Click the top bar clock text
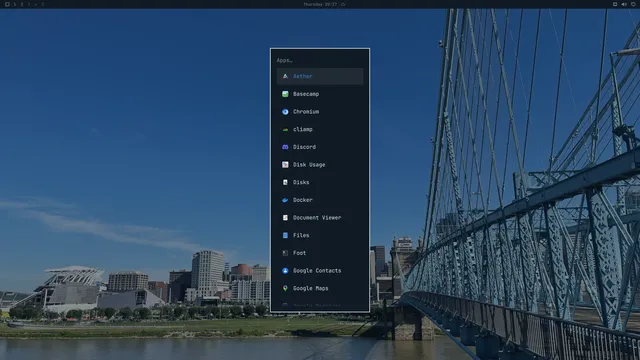640x360 pixels. click(x=320, y=4)
